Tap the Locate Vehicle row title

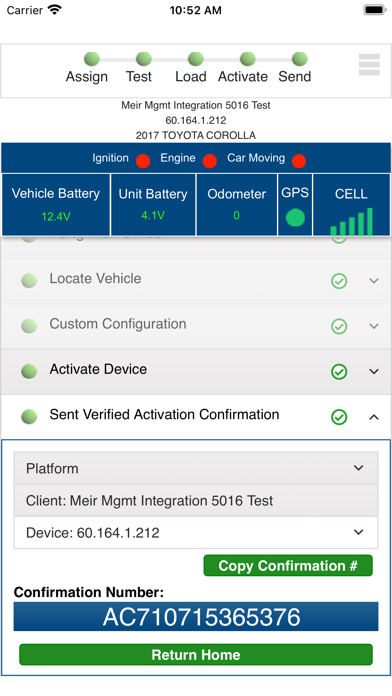point(95,278)
